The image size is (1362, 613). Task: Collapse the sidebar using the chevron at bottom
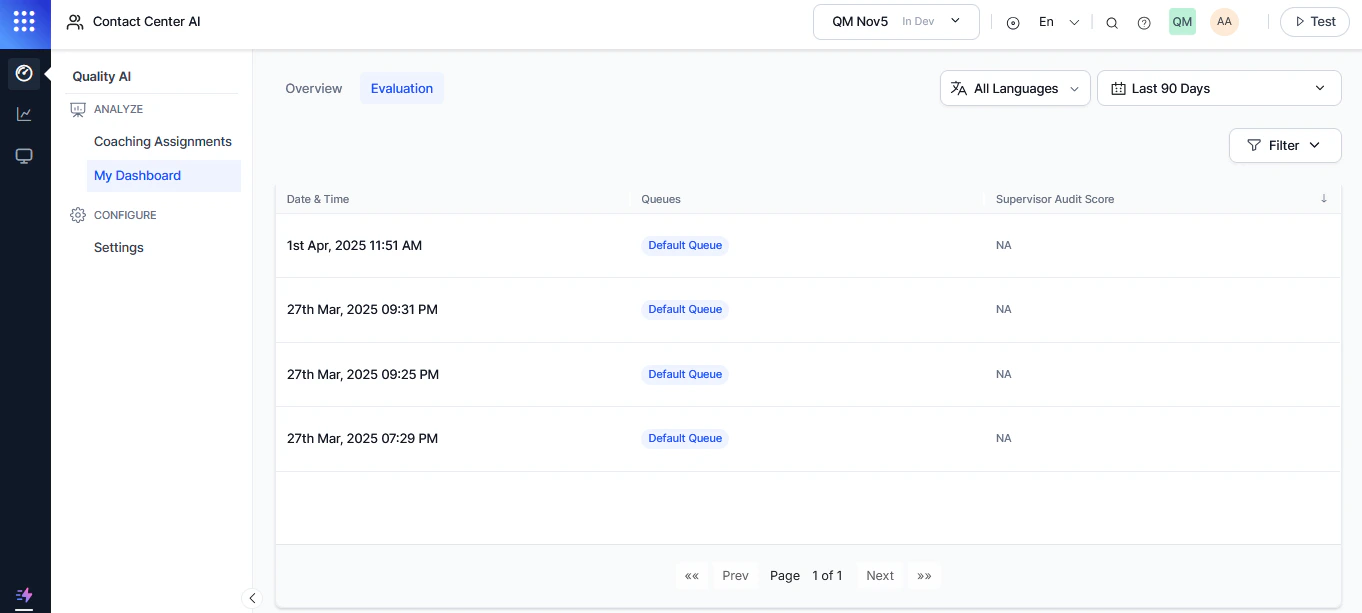(252, 598)
